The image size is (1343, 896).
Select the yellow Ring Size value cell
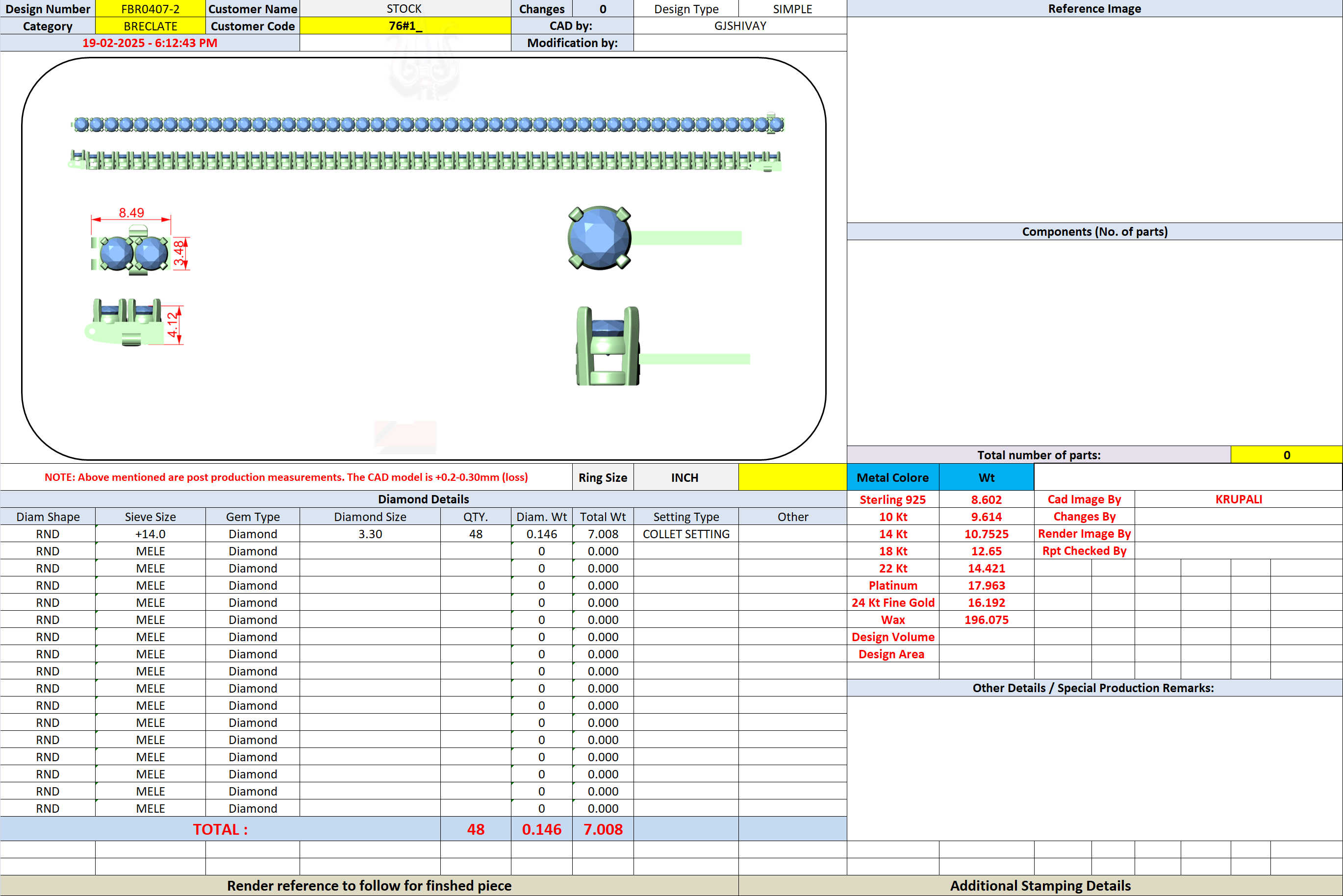click(x=793, y=477)
